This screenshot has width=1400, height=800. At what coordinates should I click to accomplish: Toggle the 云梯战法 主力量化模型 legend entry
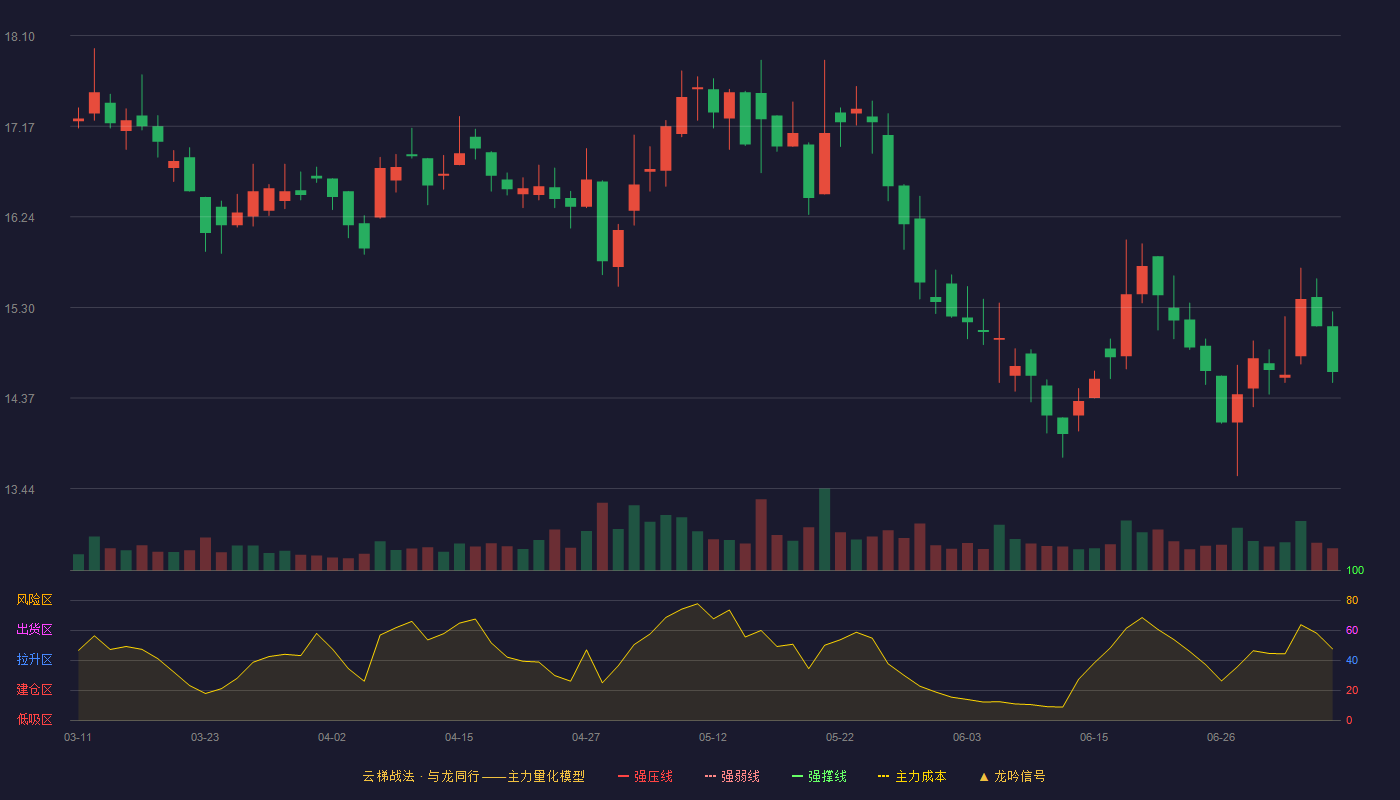coord(473,776)
